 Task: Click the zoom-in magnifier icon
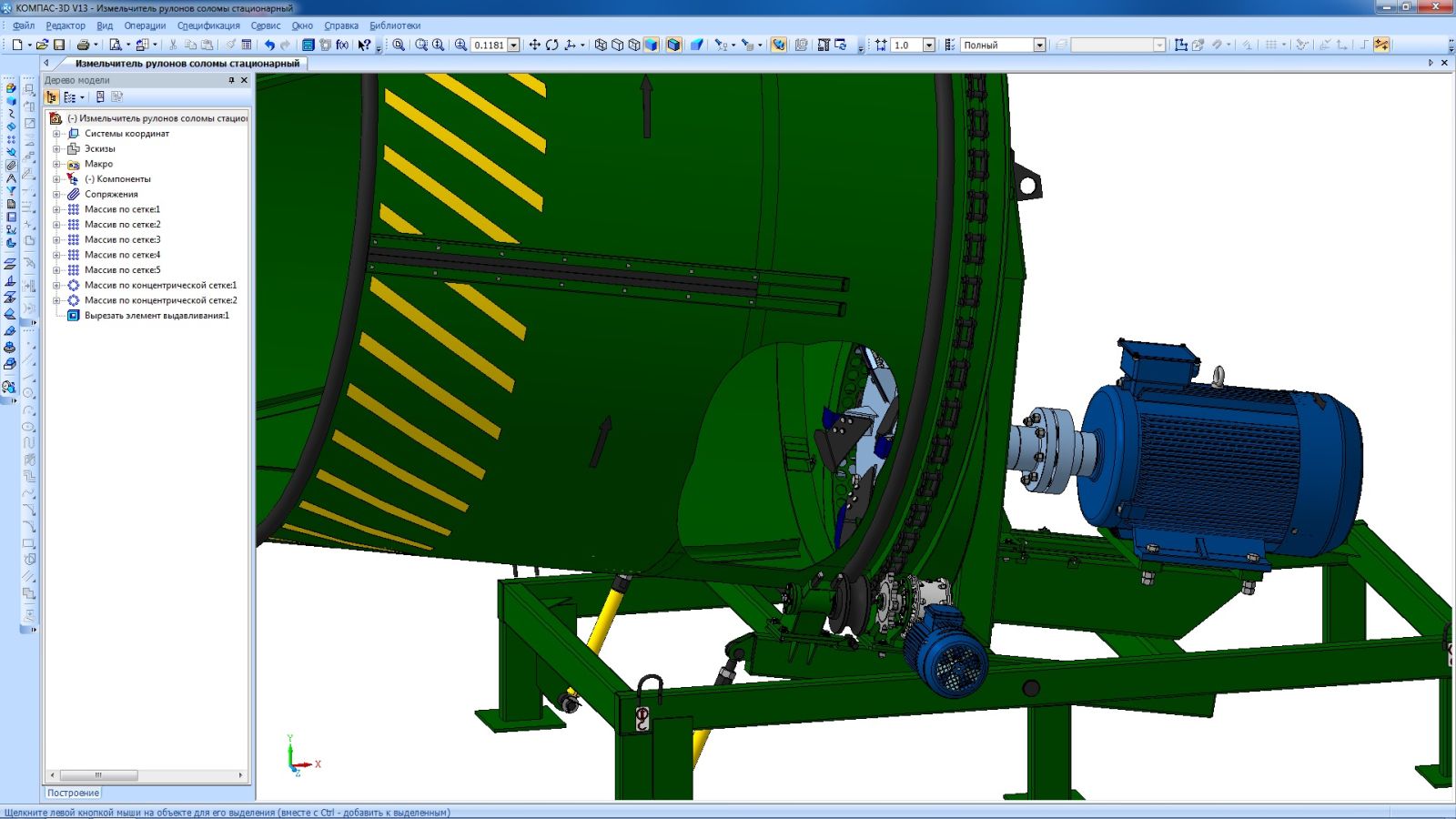pos(460,45)
